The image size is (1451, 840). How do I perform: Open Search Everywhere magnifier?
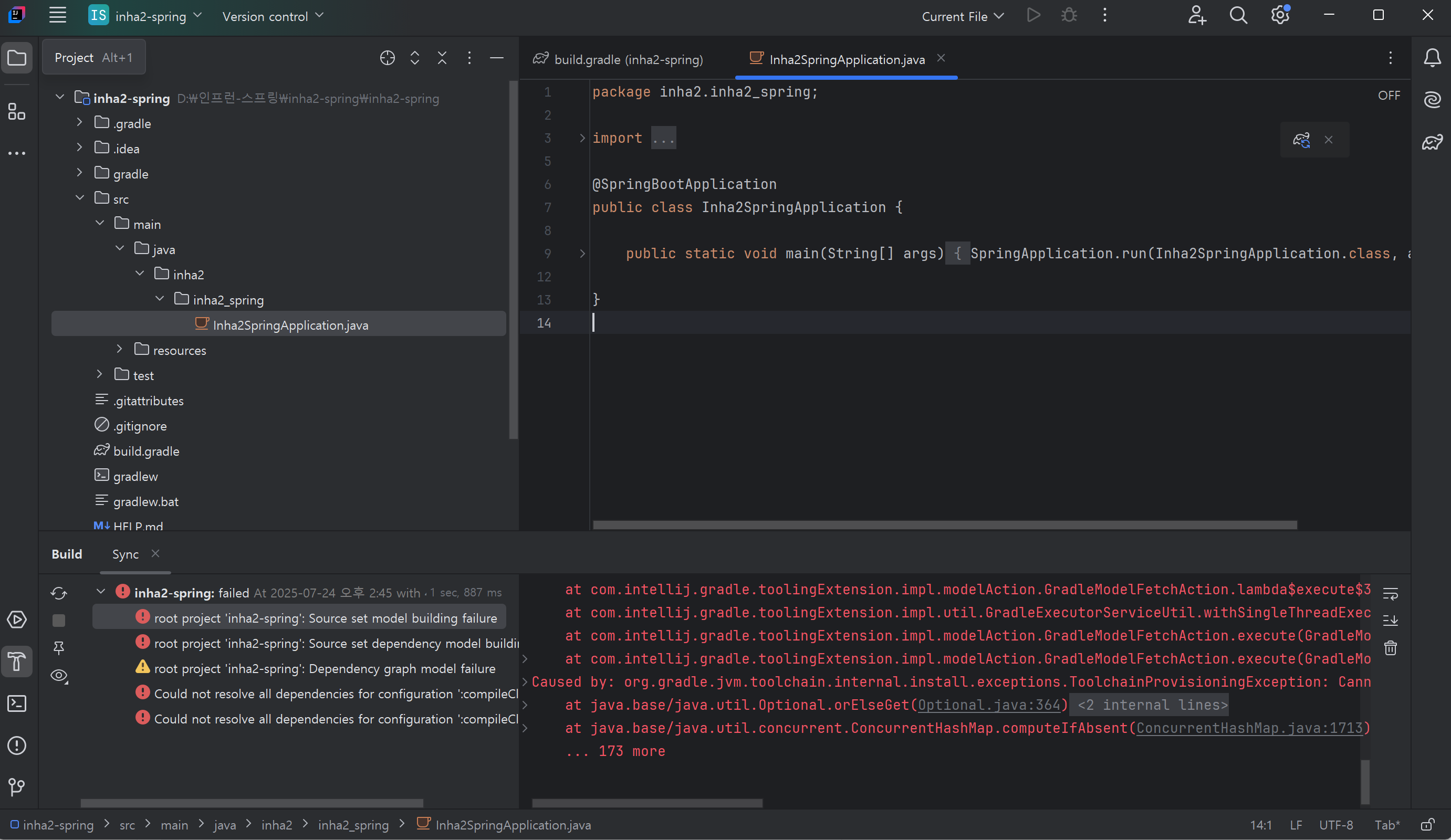1238,16
